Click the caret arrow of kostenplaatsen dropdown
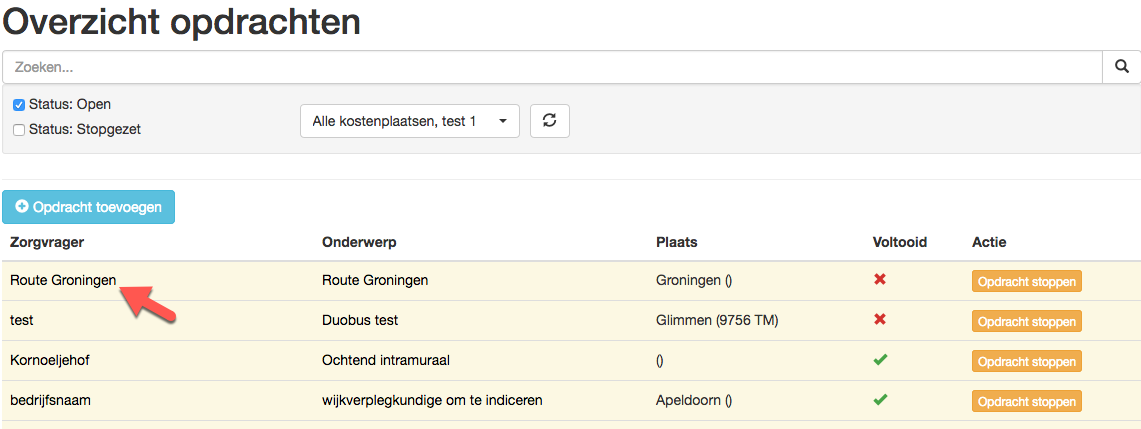The image size is (1141, 429). [502, 121]
